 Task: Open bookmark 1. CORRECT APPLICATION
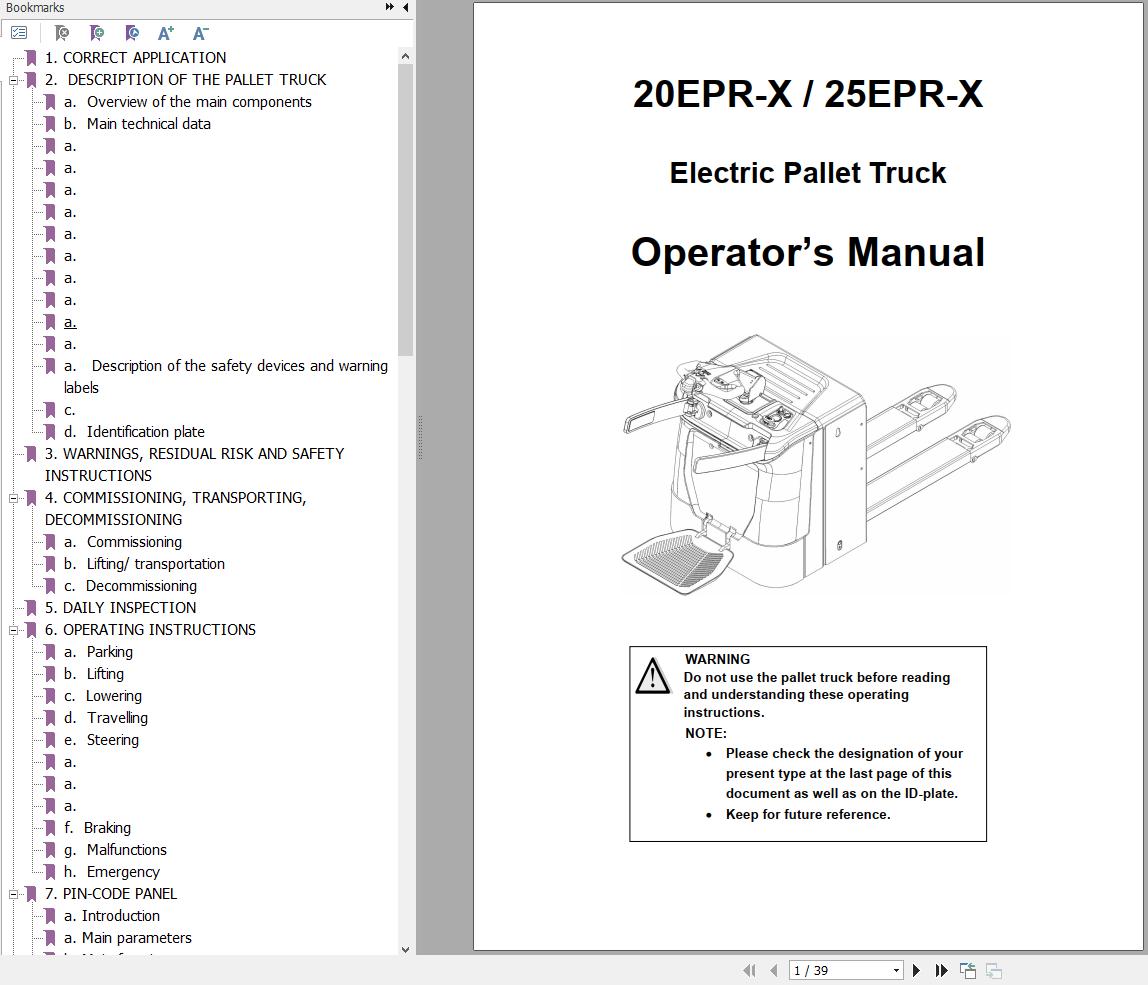pyautogui.click(x=135, y=58)
